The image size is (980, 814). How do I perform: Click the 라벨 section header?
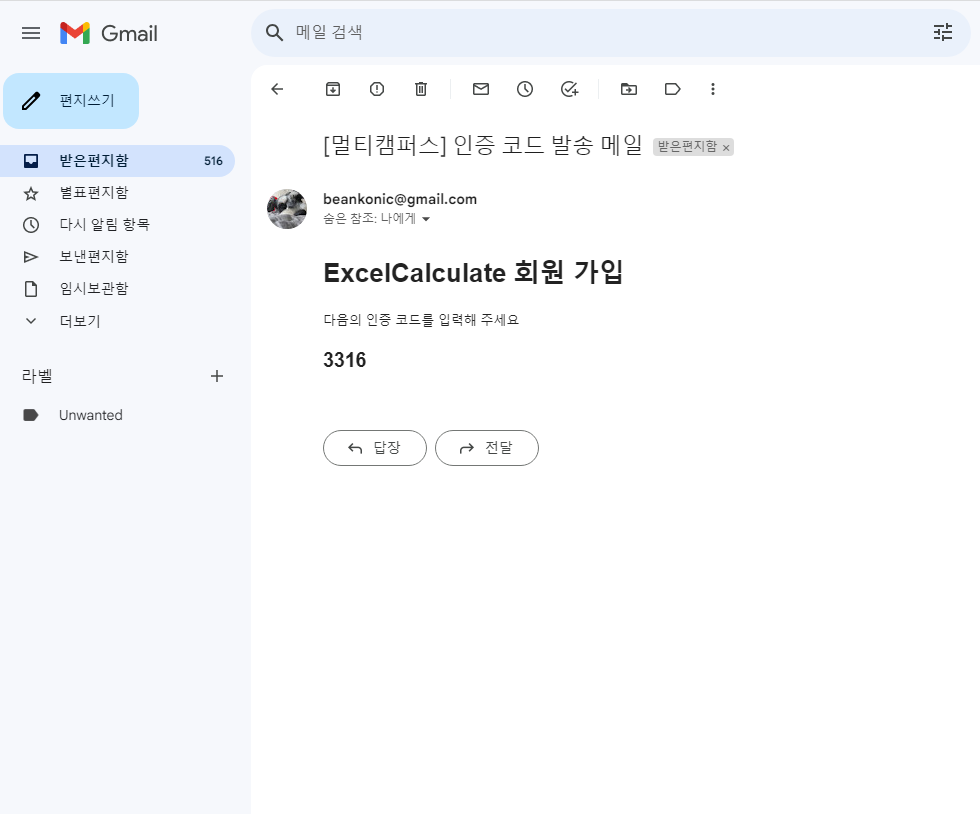tap(37, 376)
